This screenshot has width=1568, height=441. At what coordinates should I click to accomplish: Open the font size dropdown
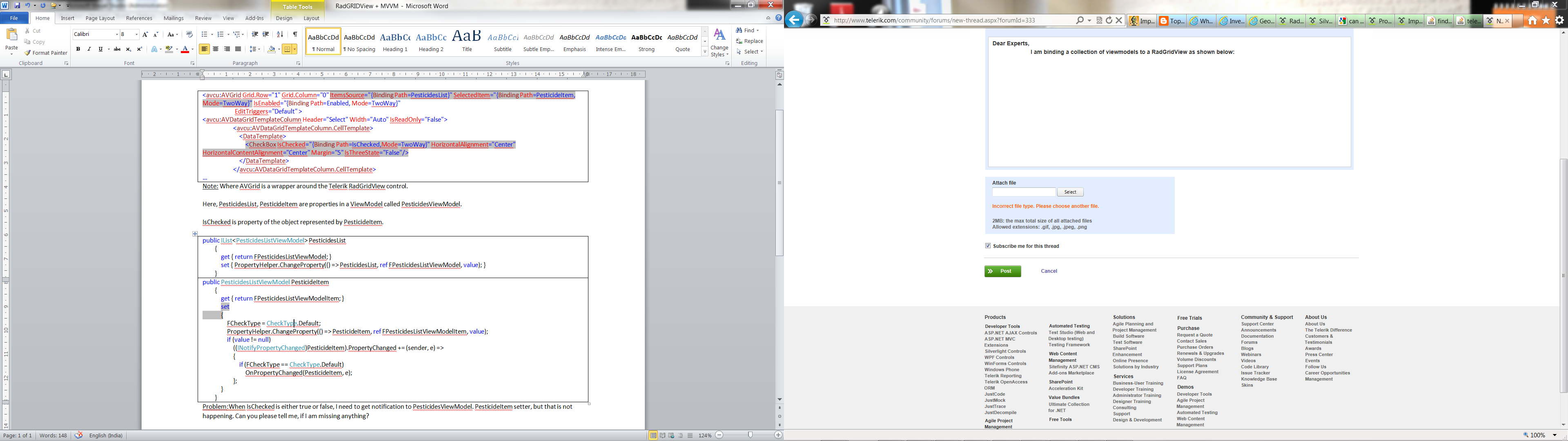[136, 34]
